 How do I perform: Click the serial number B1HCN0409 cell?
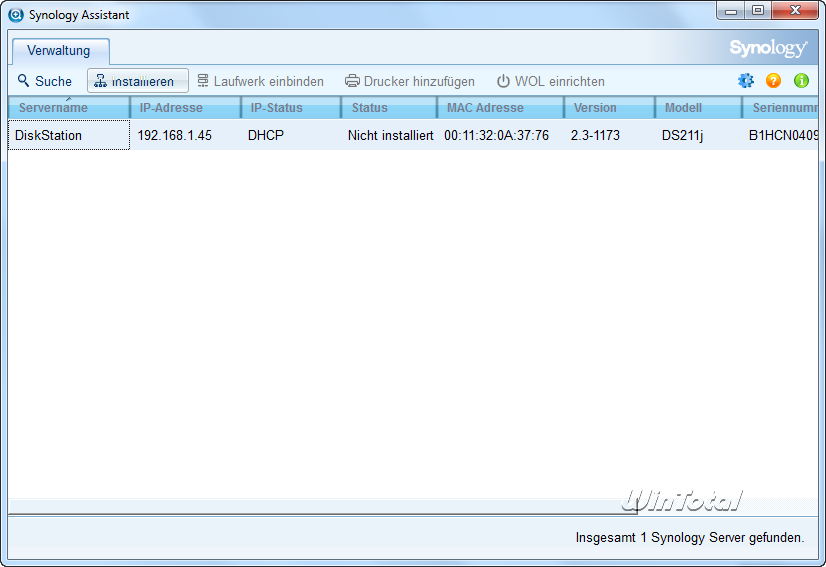tap(783, 135)
